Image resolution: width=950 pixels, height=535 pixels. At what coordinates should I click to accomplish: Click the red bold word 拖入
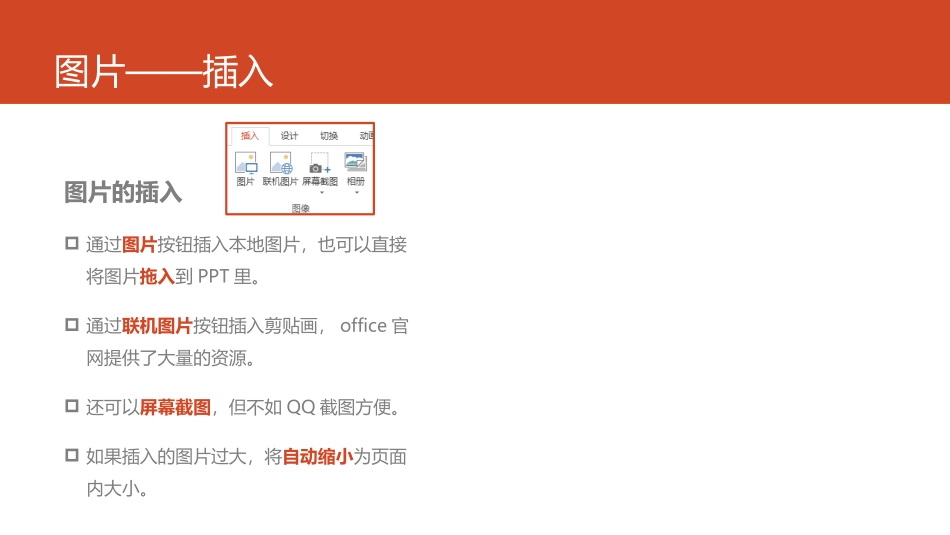tap(157, 277)
